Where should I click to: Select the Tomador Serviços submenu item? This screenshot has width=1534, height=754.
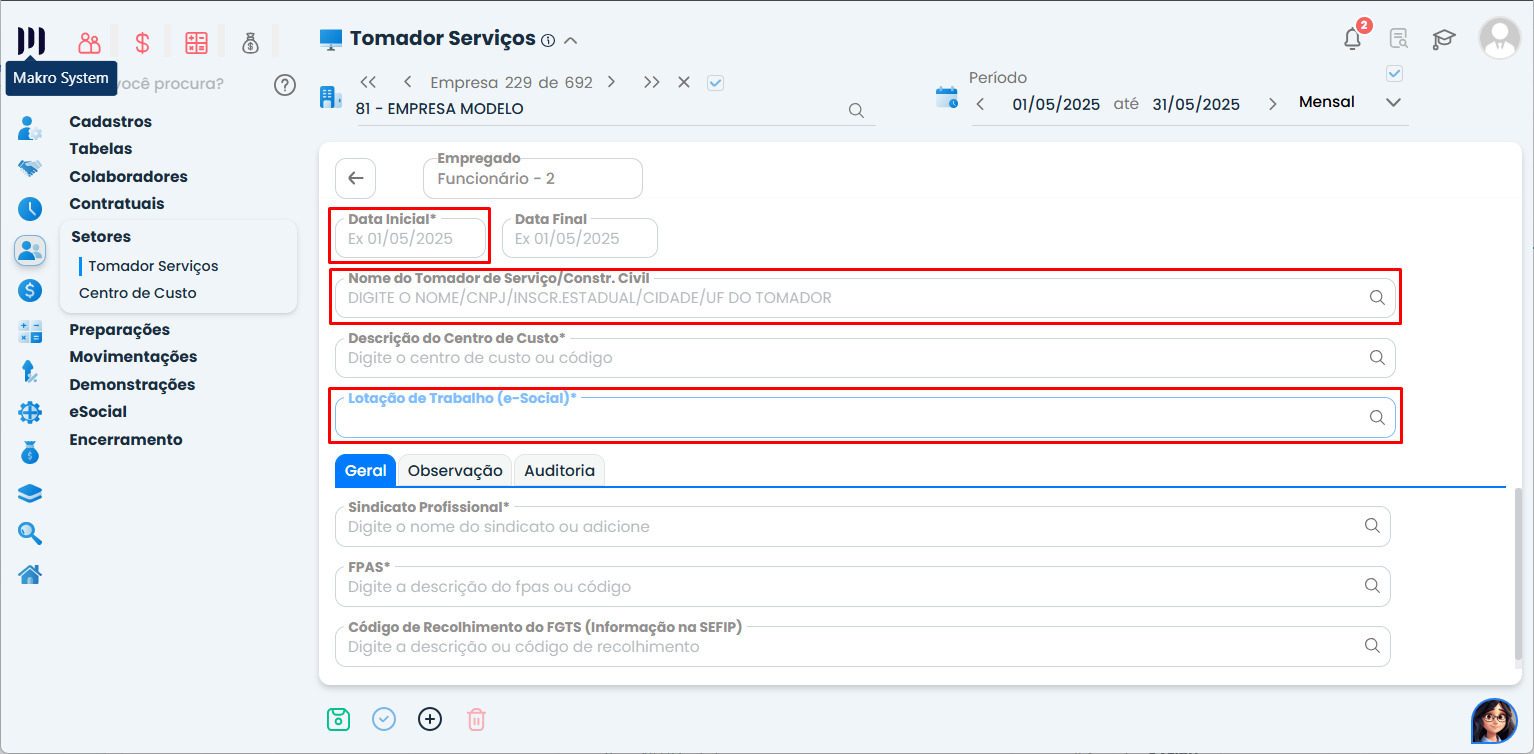pos(153,266)
